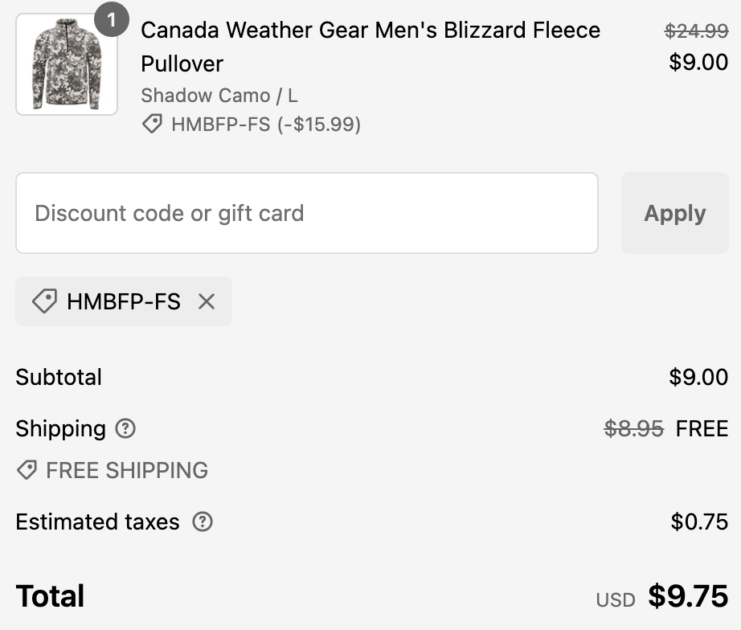Viewport: 741px width, 630px height.
Task: Click the $9.00 discounted product price
Action: pyautogui.click(x=698, y=62)
